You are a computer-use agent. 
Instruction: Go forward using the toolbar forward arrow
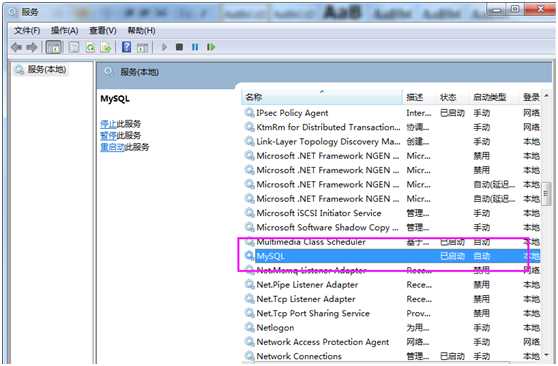pos(32,47)
